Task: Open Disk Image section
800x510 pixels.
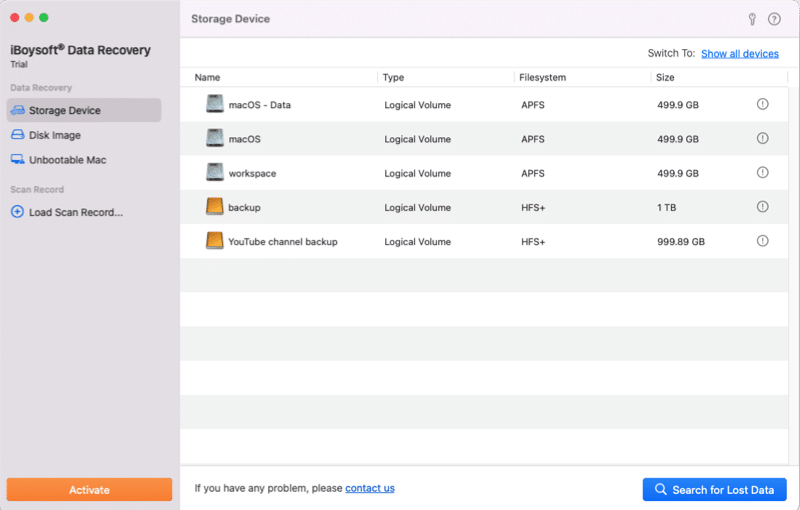Action: (54, 135)
